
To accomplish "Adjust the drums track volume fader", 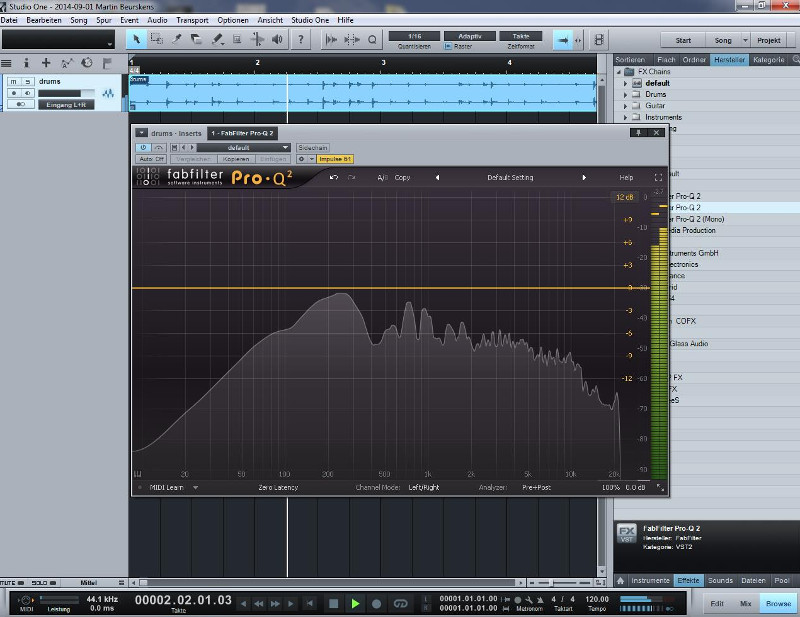I will click(66, 93).
